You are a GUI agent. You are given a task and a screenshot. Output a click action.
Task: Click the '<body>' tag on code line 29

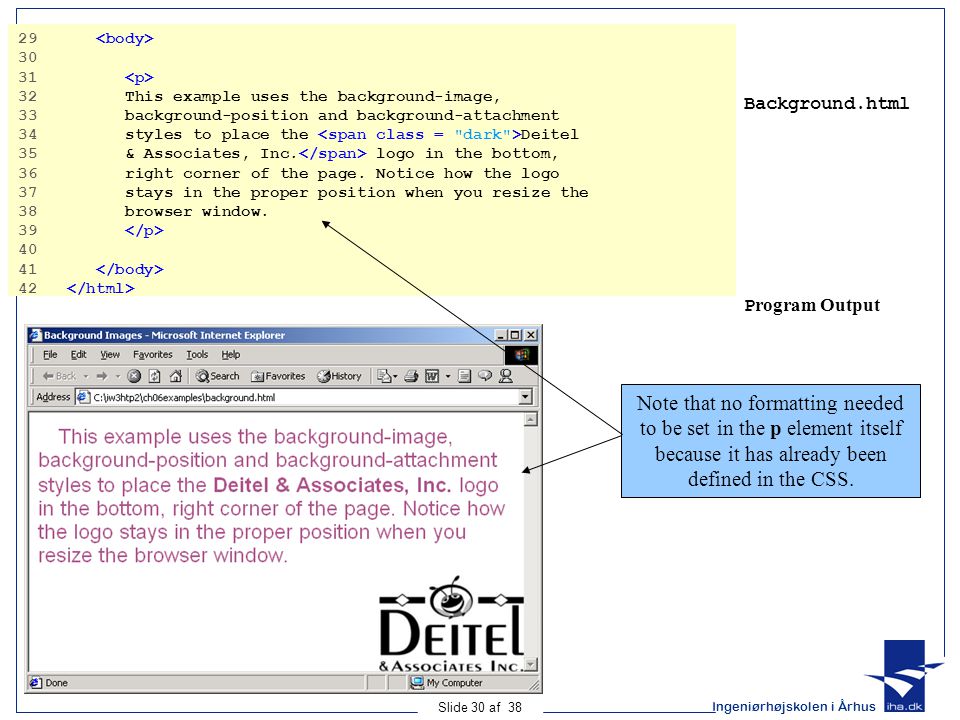[124, 39]
